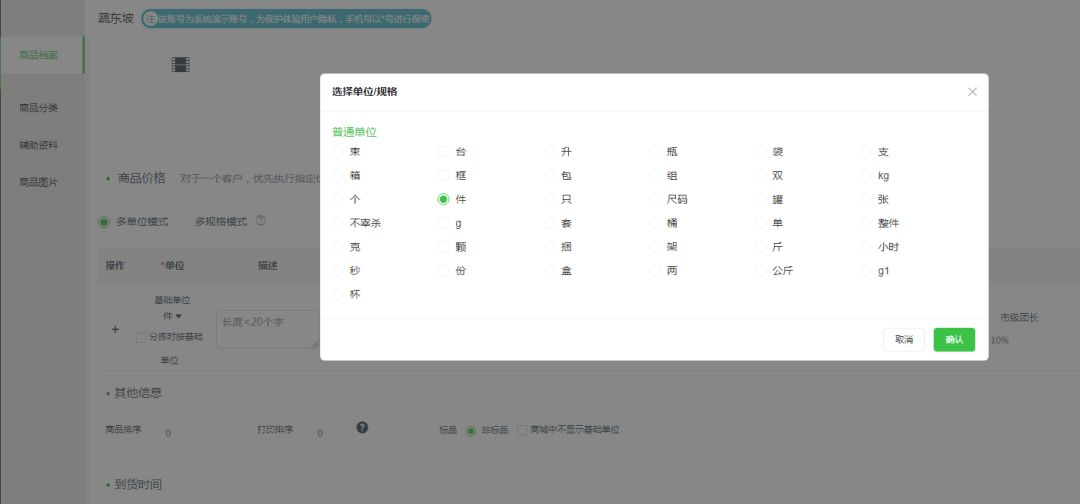This screenshot has width=1080, height=504.
Task: Pick the 个 unit option
Action: [x=338, y=200]
